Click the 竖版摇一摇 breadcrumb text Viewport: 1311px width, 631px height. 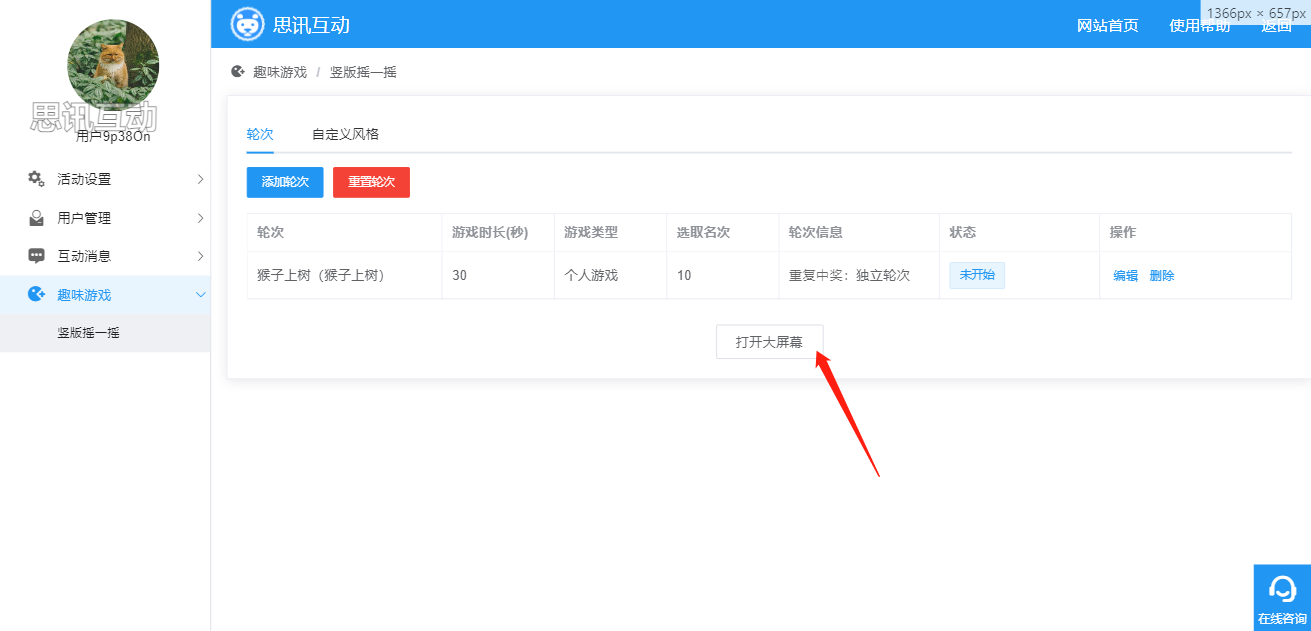point(363,72)
